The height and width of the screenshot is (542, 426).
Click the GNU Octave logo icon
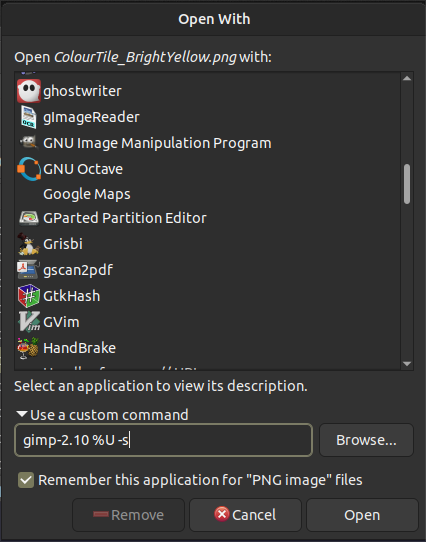[29, 169]
